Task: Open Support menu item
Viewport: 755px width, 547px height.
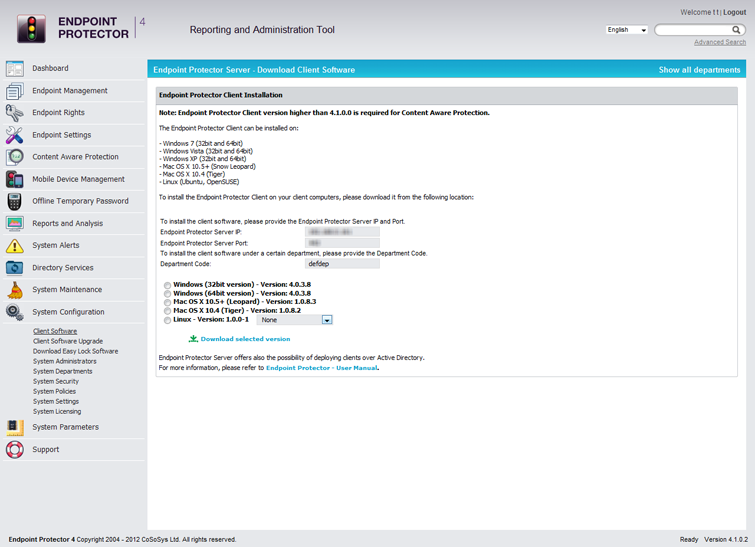Action: pos(46,449)
